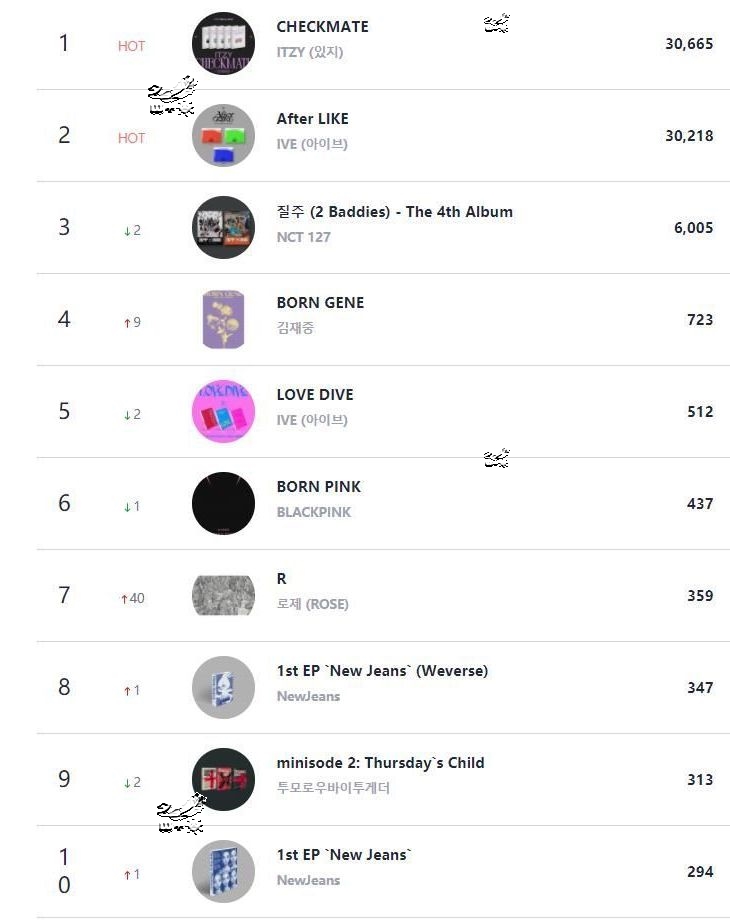The height and width of the screenshot is (920, 730).
Task: Select the album cover for R
Action: [223, 596]
